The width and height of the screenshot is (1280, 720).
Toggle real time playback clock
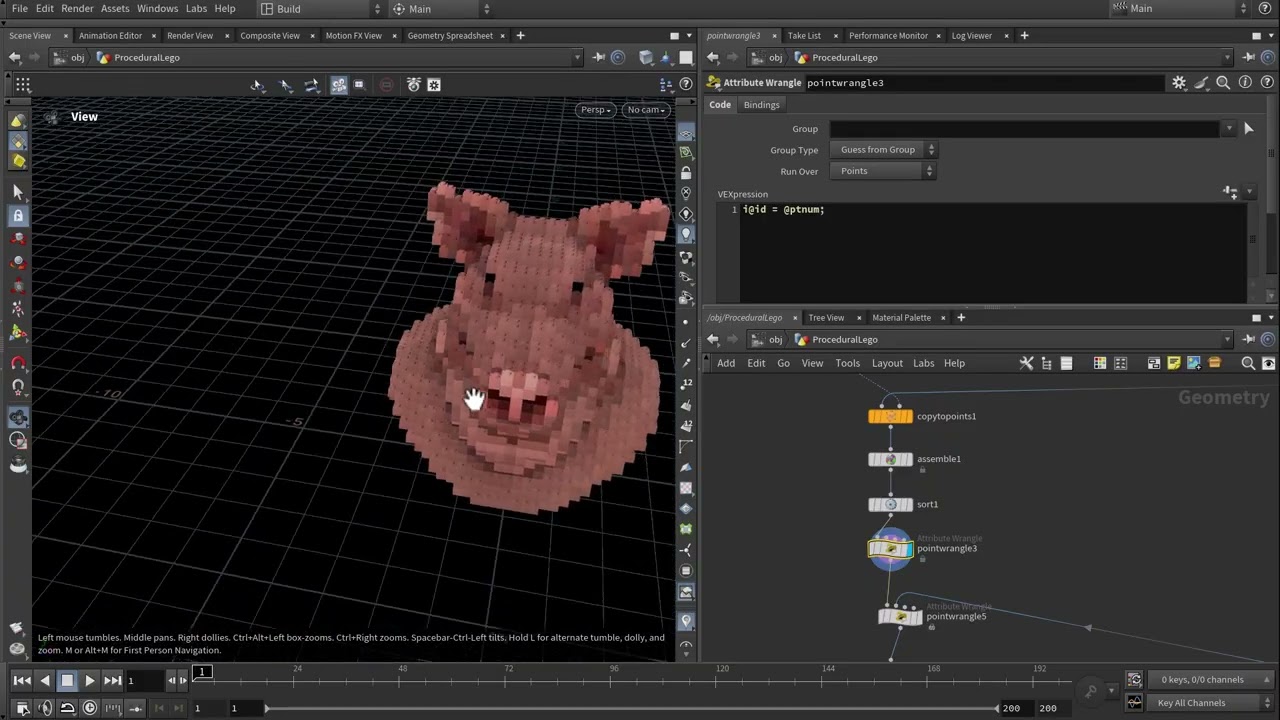click(x=90, y=708)
